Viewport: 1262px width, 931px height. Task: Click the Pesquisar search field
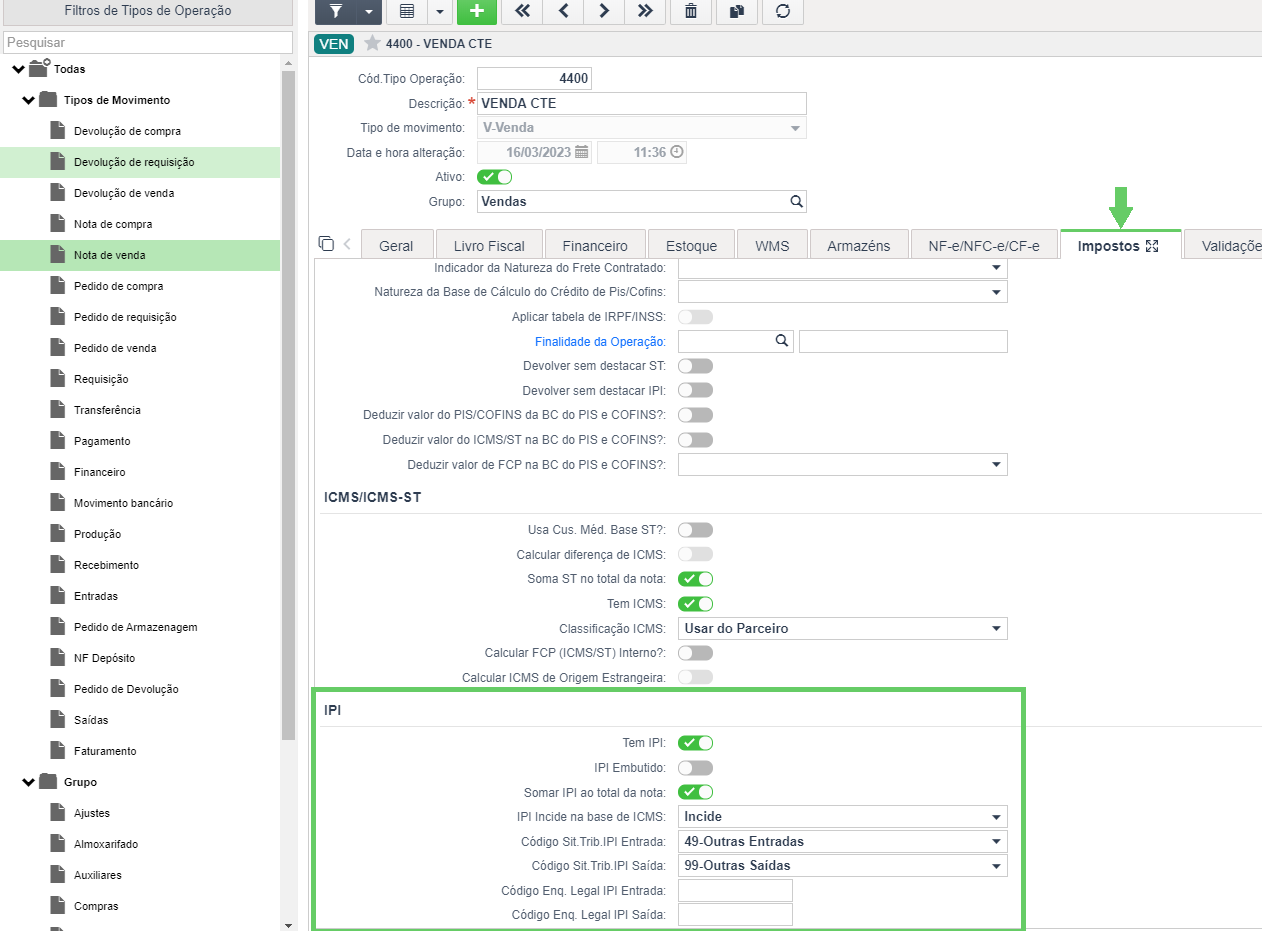[147, 43]
